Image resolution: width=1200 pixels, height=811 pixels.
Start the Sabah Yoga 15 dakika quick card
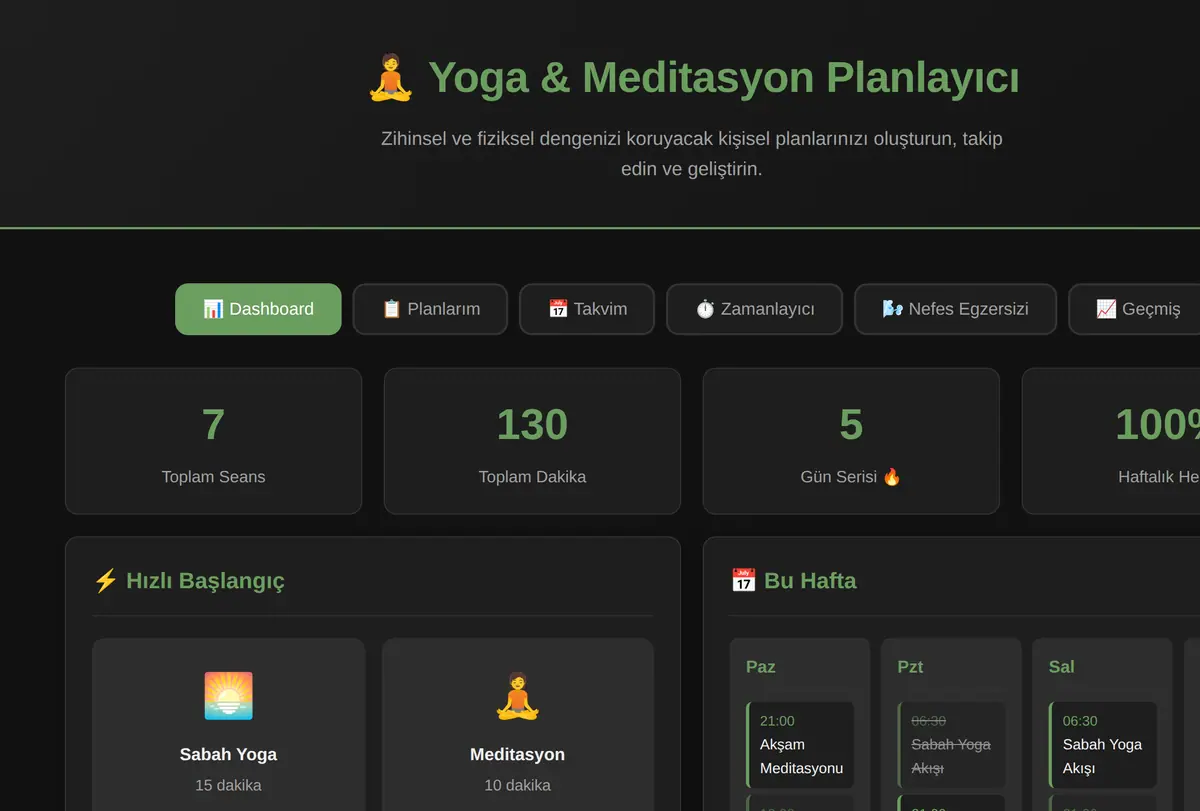[x=228, y=725]
